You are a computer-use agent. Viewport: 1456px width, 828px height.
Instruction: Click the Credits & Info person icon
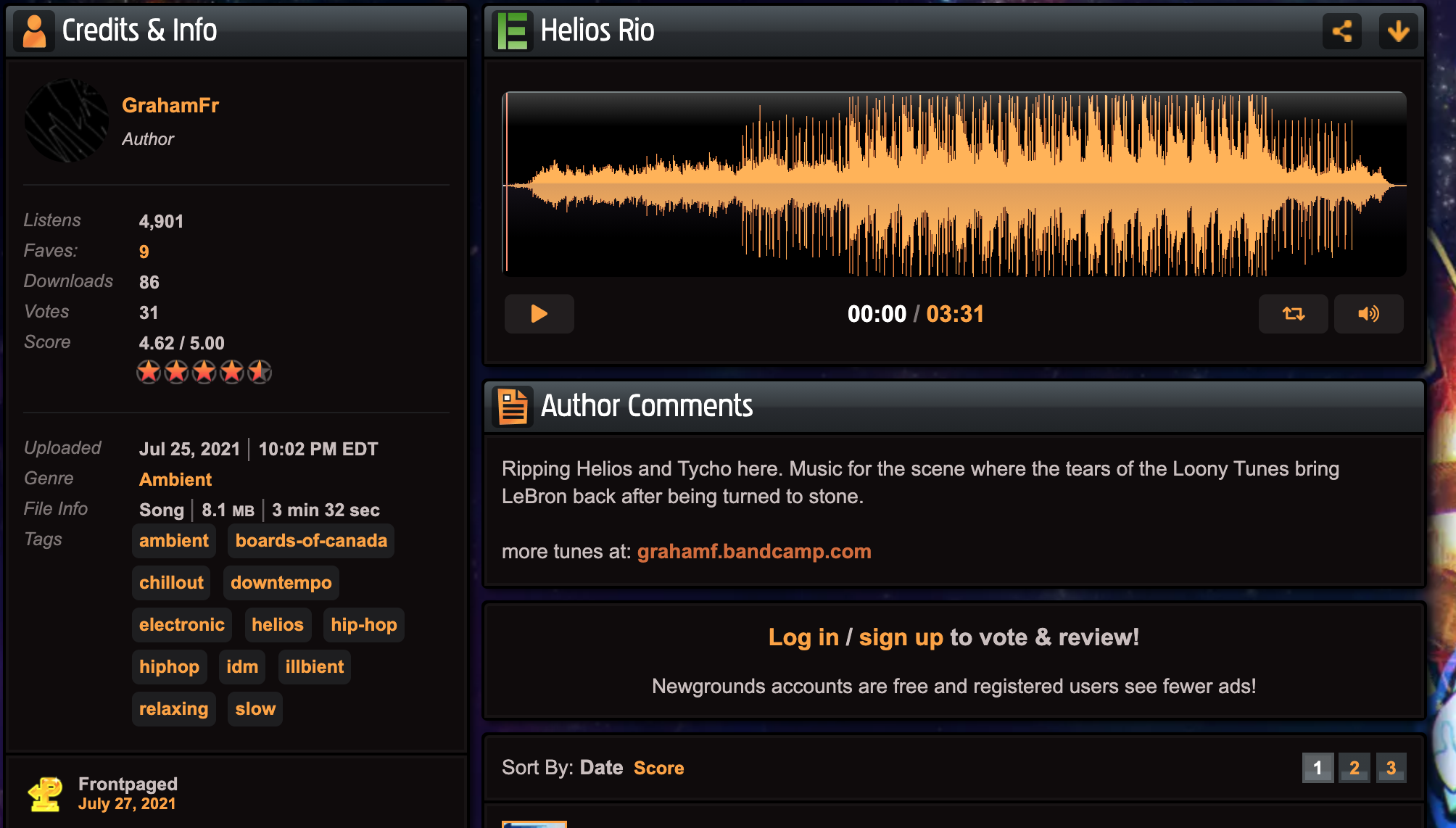33,31
